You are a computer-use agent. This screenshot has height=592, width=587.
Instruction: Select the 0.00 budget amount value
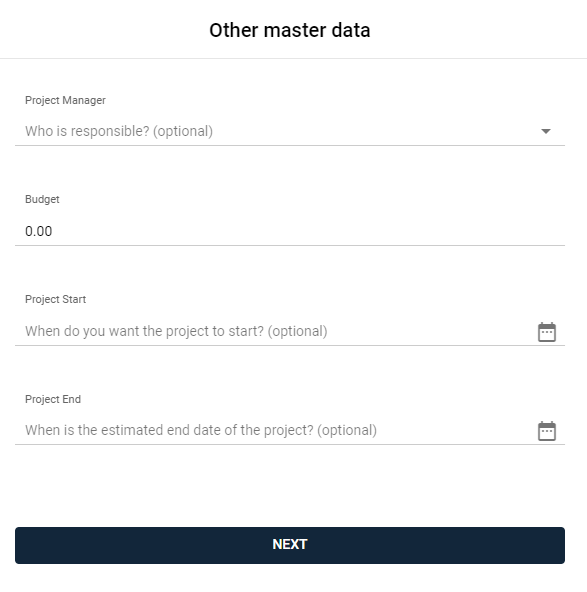pyautogui.click(x=39, y=231)
